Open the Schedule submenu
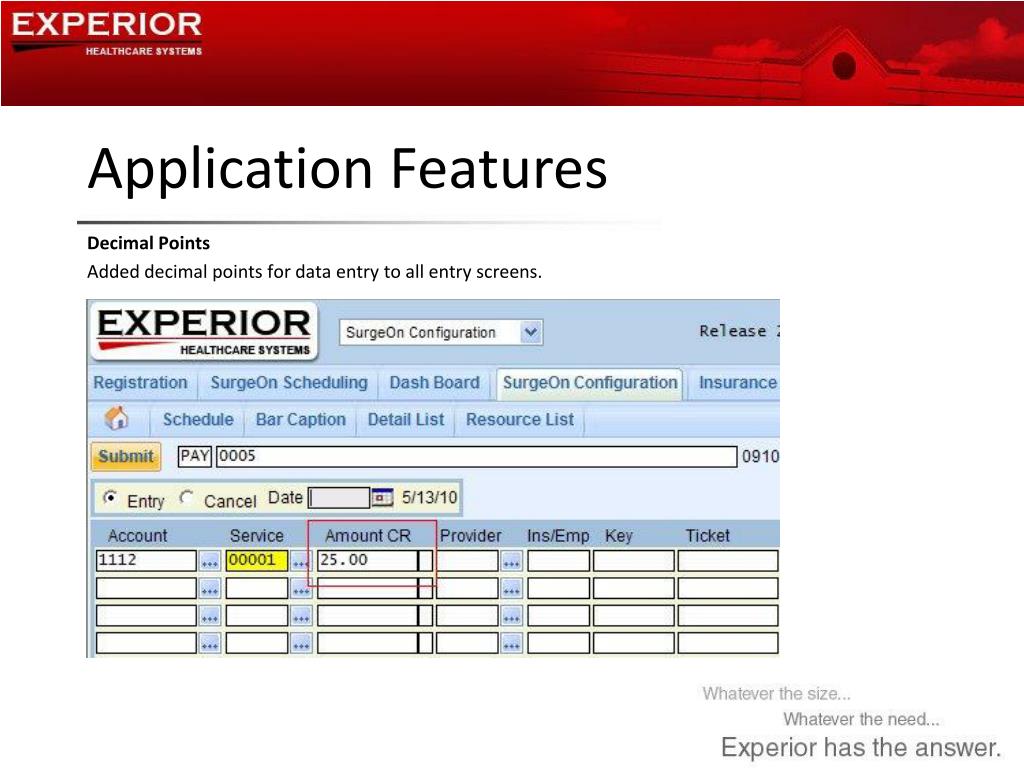Viewport: 1024px width, 768px height. [198, 419]
